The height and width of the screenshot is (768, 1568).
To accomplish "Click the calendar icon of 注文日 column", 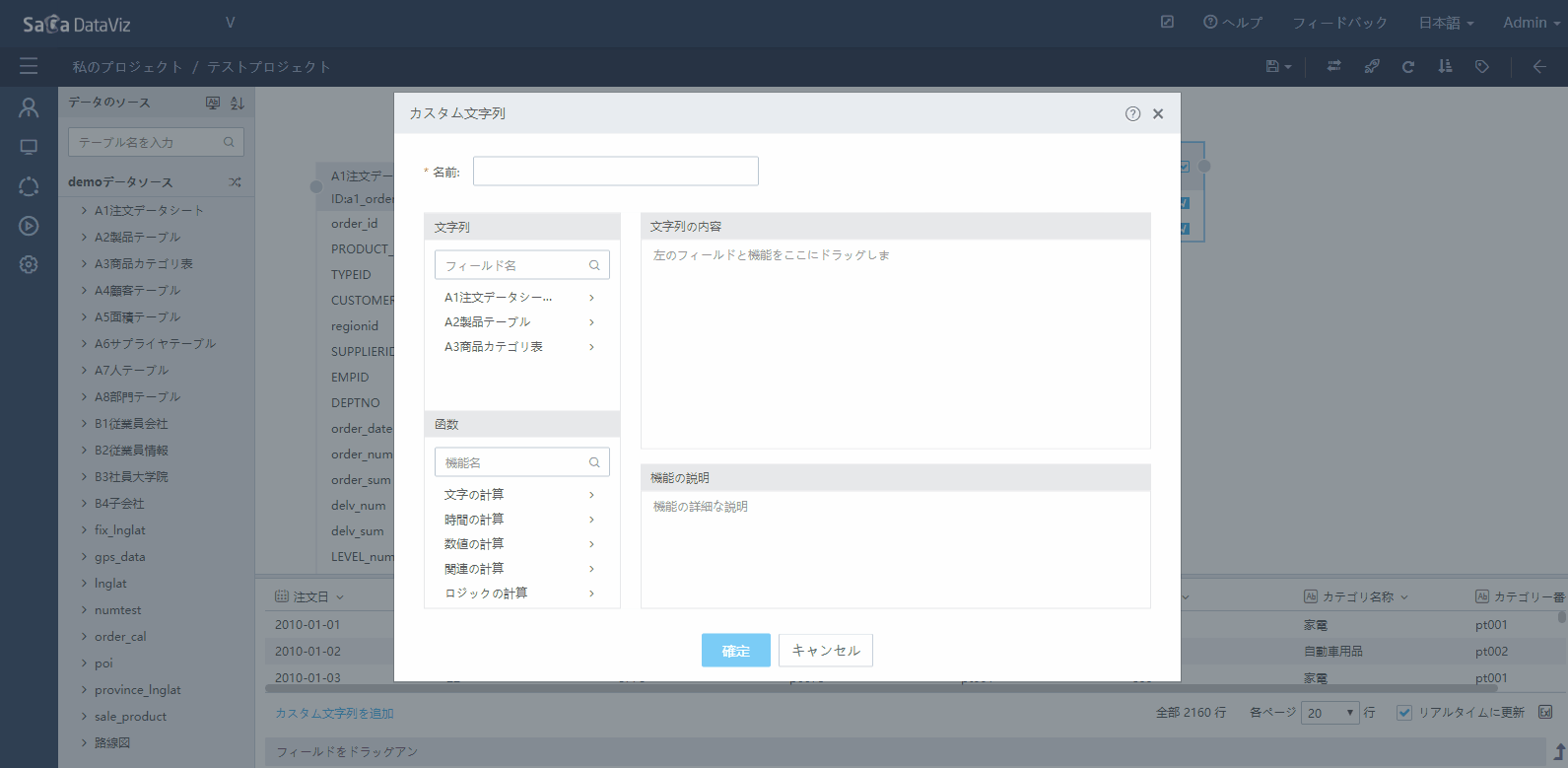I will (x=282, y=596).
